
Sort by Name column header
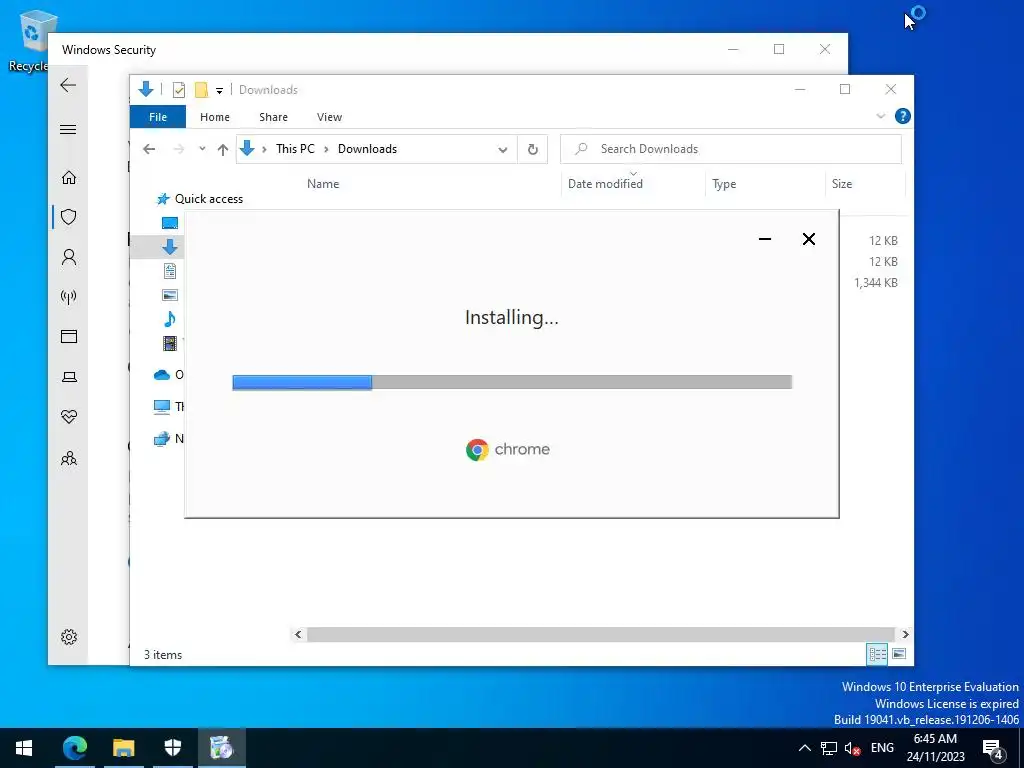(323, 184)
